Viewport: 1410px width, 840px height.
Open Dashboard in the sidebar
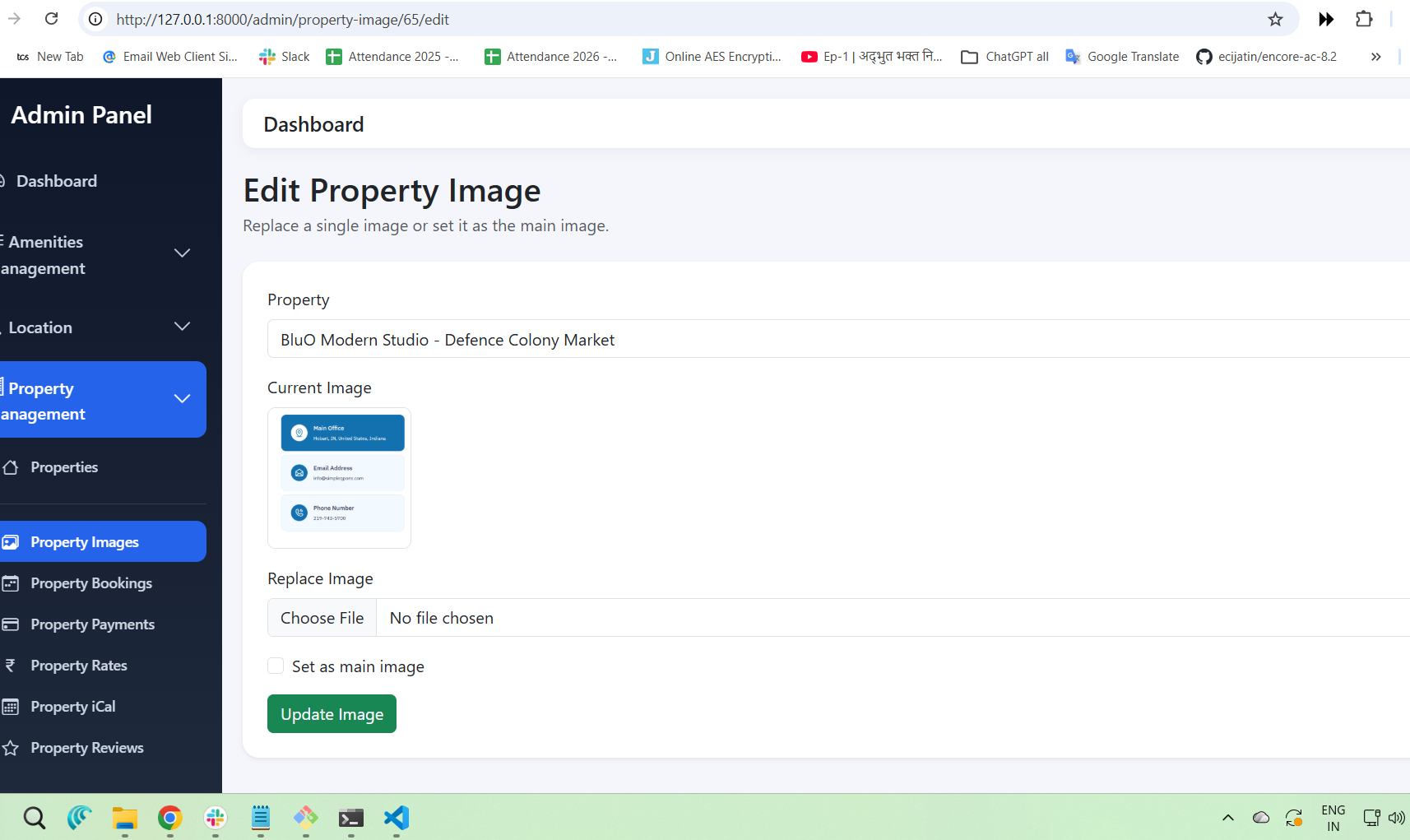point(56,181)
